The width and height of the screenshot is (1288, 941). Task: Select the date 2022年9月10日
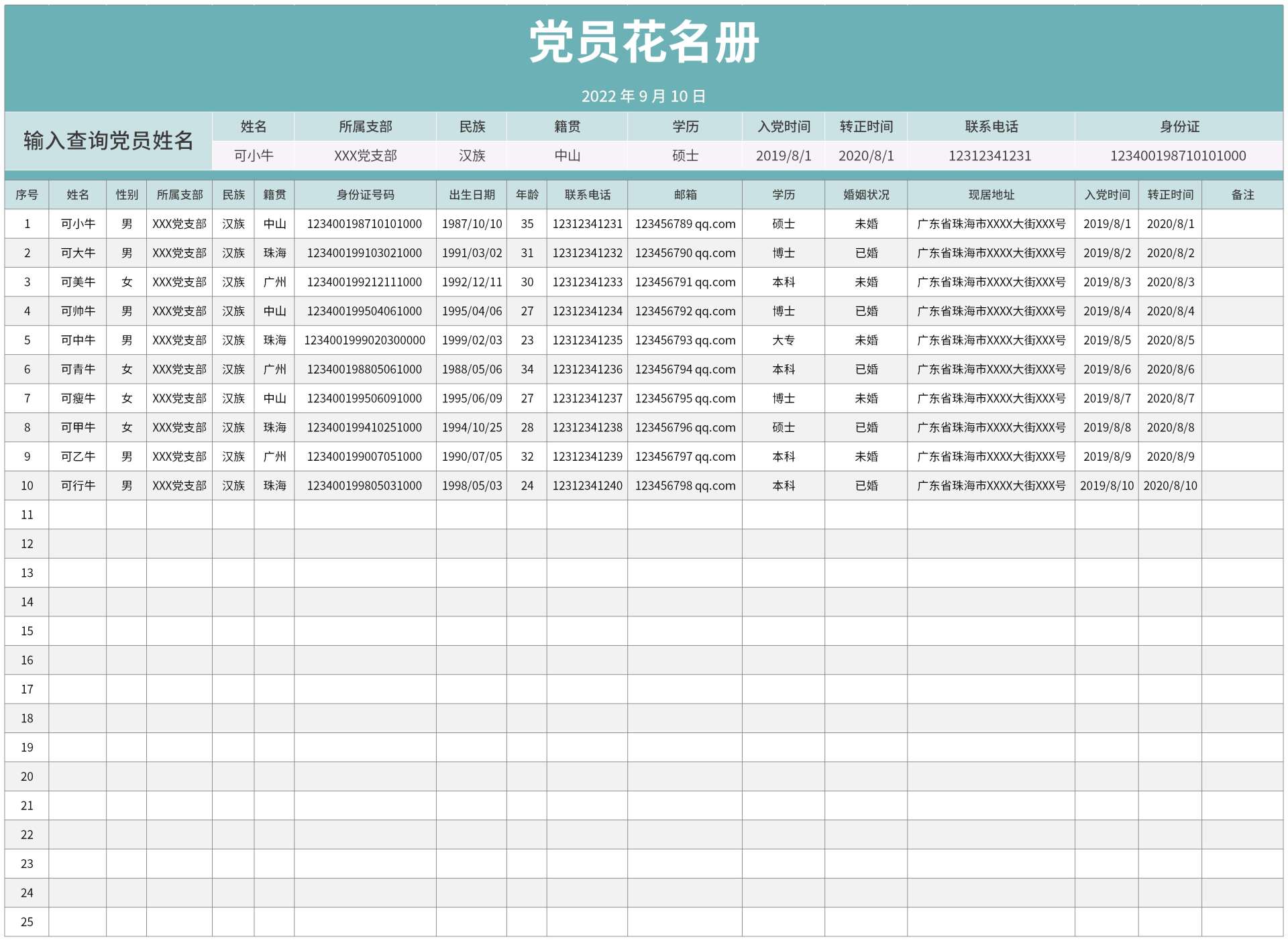[644, 97]
